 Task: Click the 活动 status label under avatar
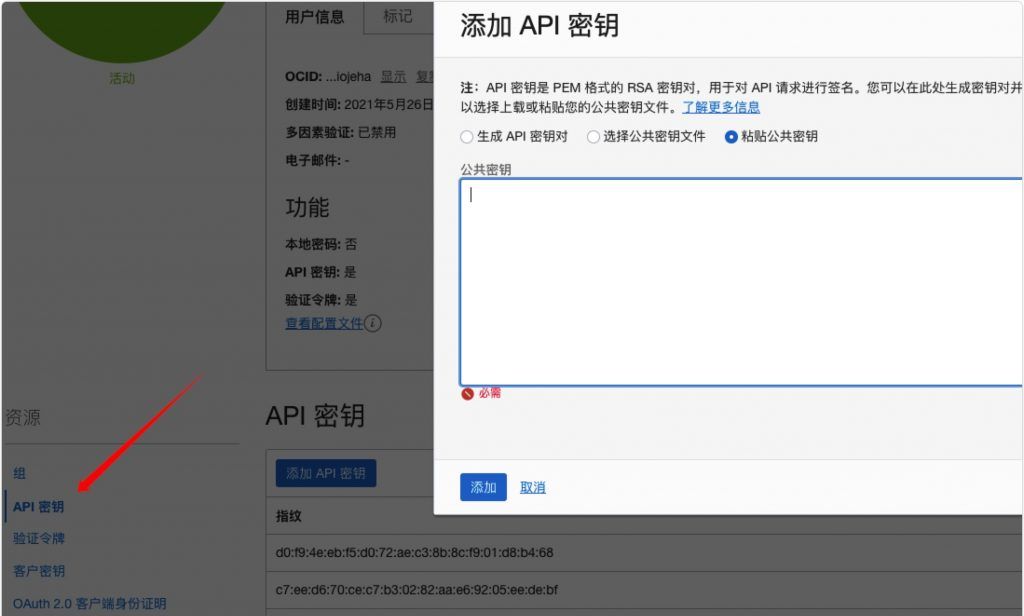pos(121,78)
